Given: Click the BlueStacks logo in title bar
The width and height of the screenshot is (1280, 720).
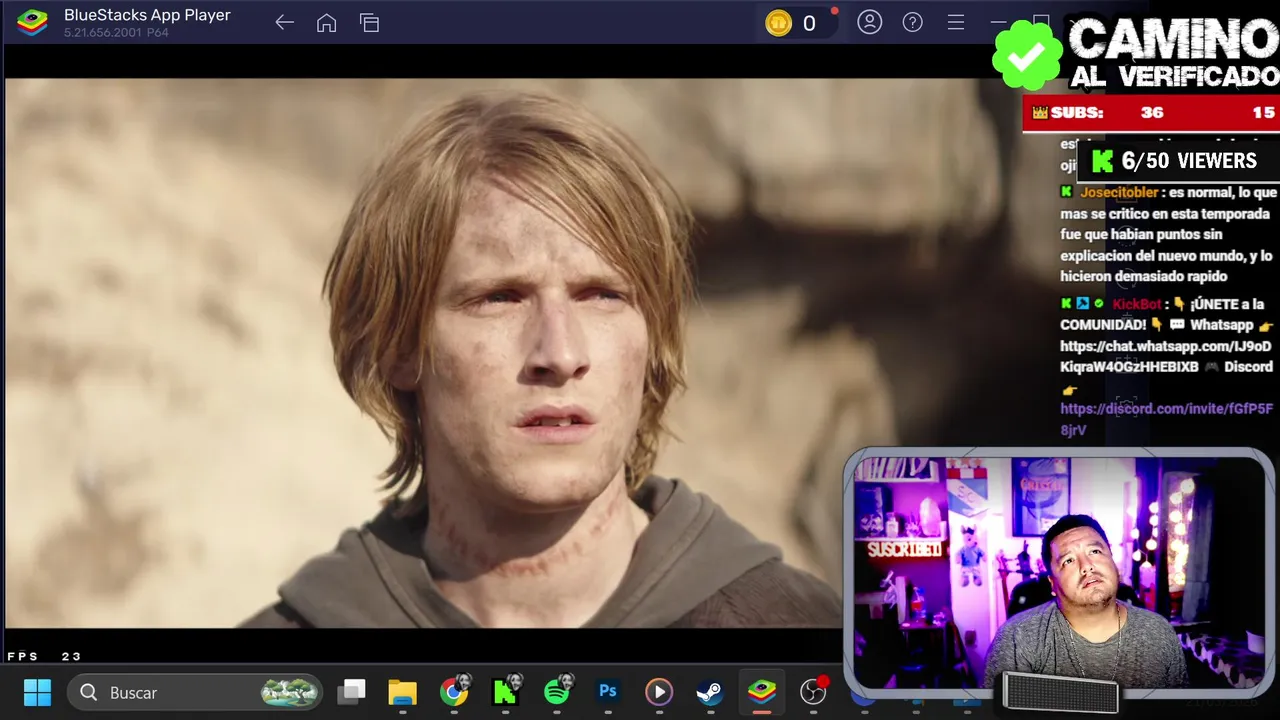Looking at the screenshot, I should (32, 22).
